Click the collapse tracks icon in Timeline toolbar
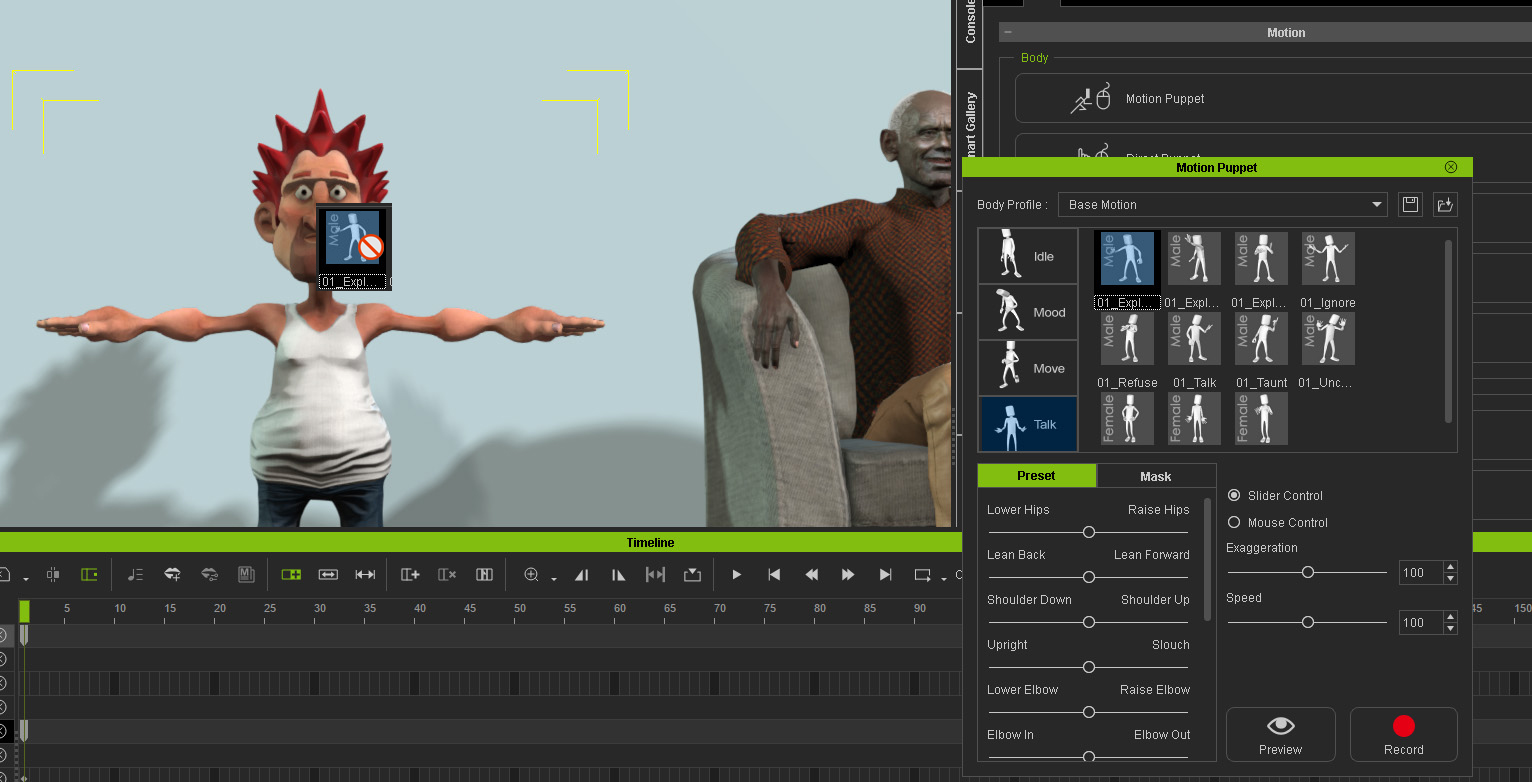This screenshot has width=1532, height=782. (x=53, y=575)
